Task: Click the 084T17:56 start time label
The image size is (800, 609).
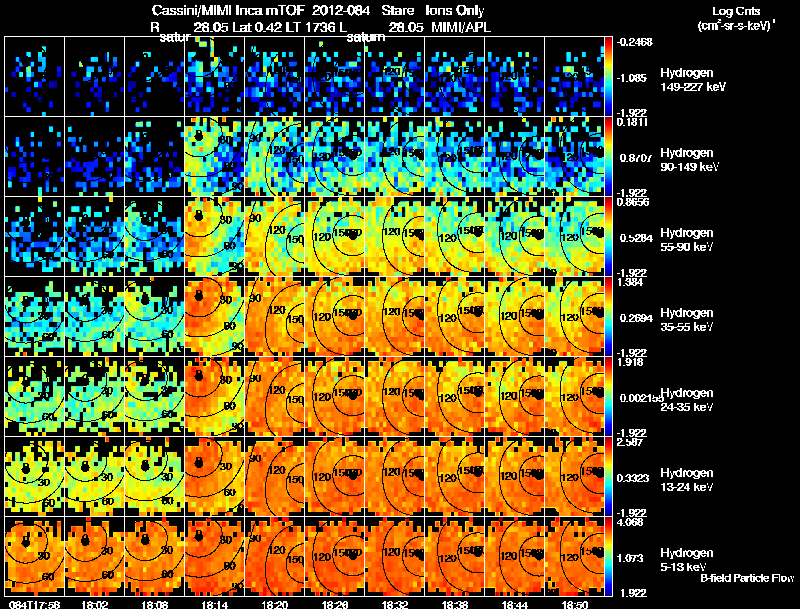Action: [x=35, y=604]
